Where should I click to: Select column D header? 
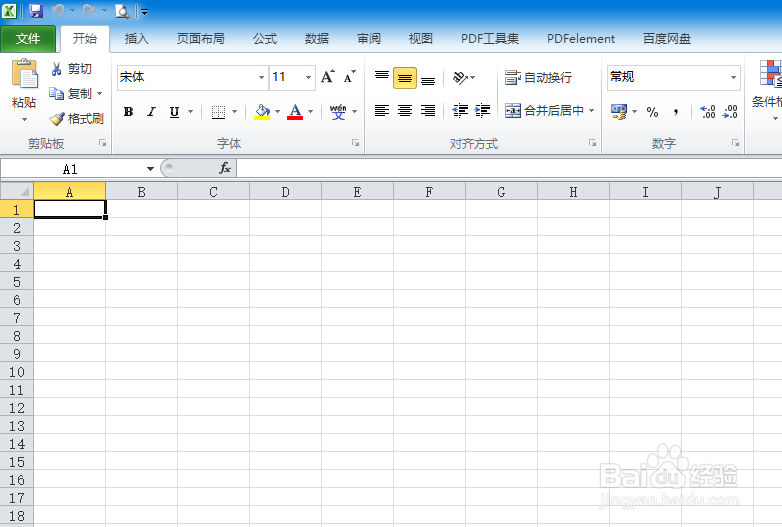click(x=285, y=192)
